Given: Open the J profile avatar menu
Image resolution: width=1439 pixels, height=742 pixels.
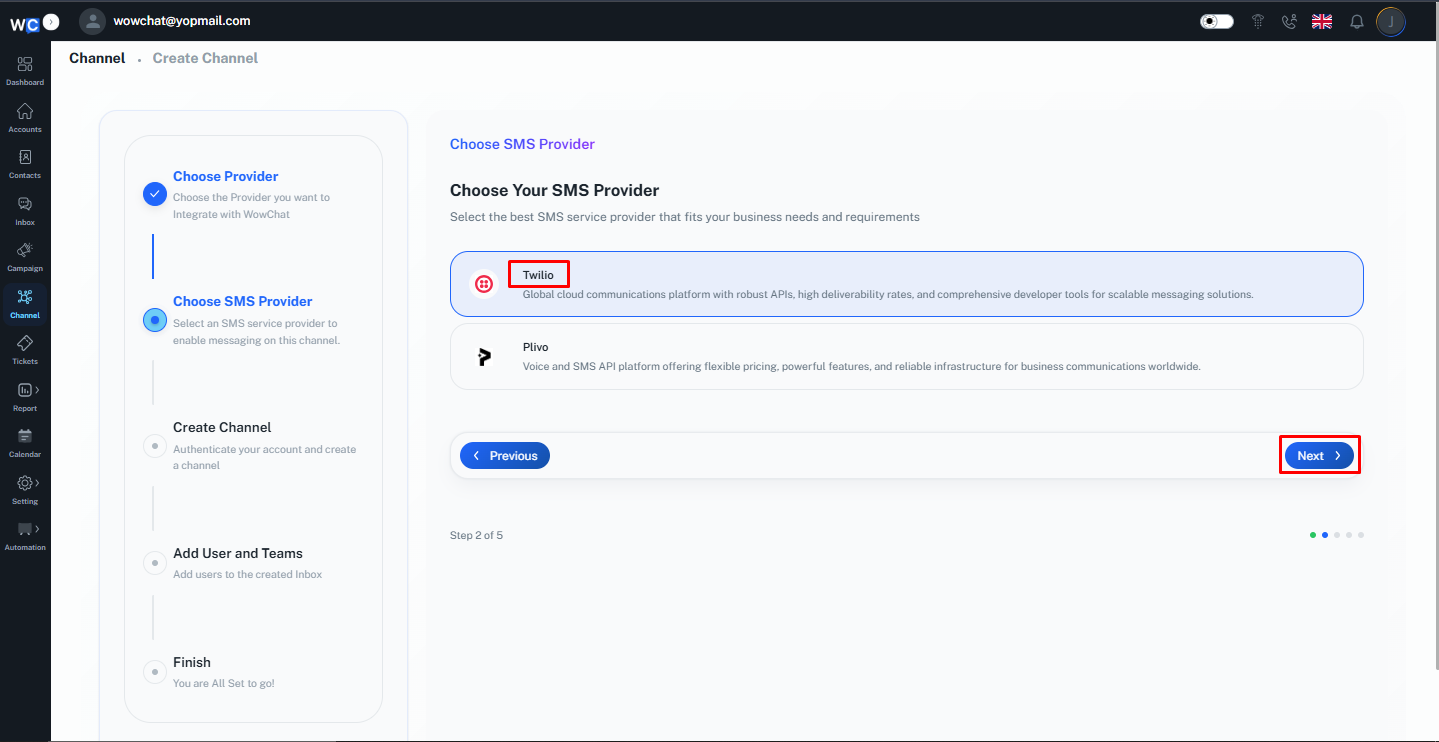Looking at the screenshot, I should tap(1391, 21).
